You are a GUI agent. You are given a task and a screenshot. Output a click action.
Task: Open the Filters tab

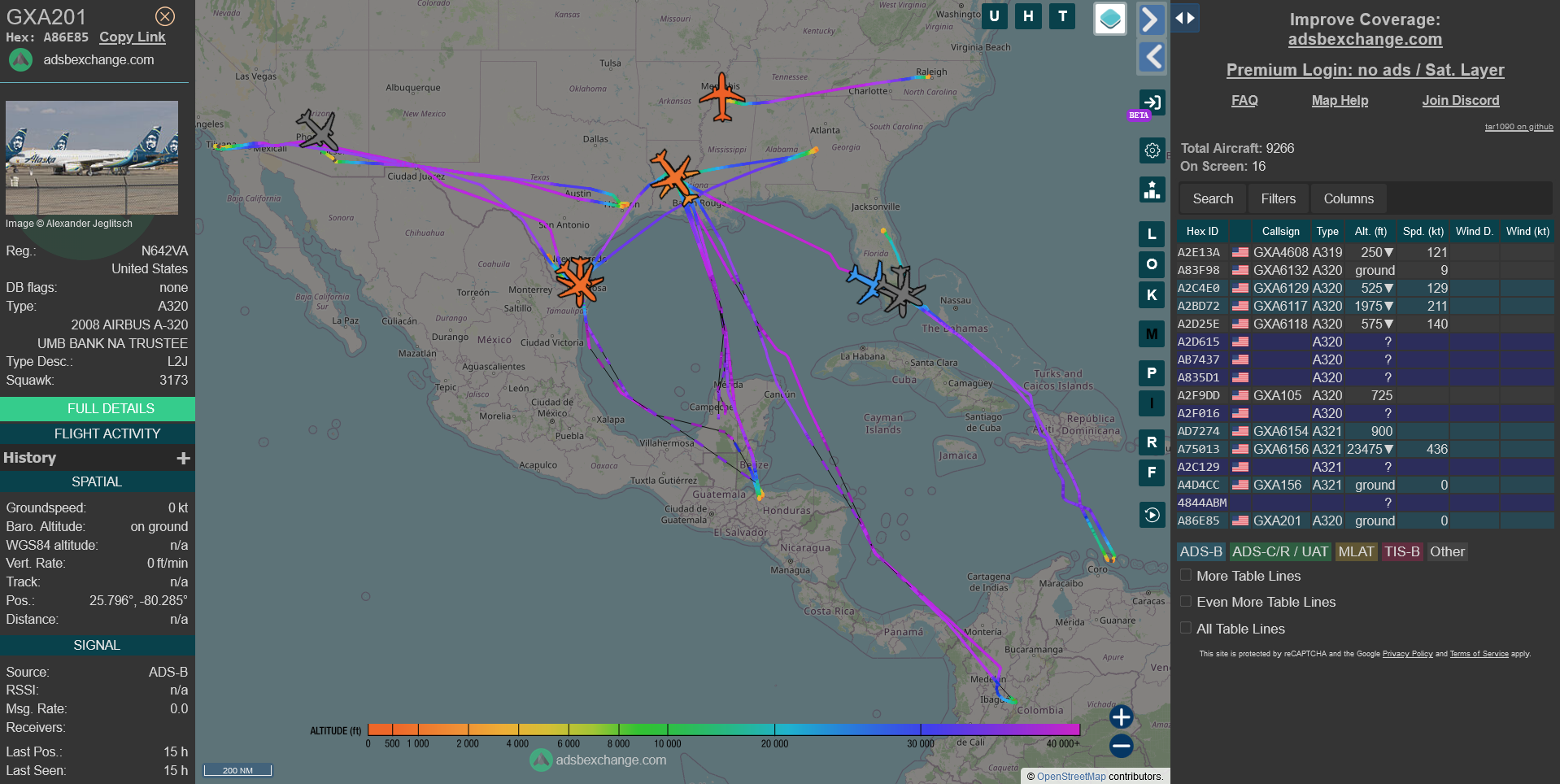(x=1278, y=199)
